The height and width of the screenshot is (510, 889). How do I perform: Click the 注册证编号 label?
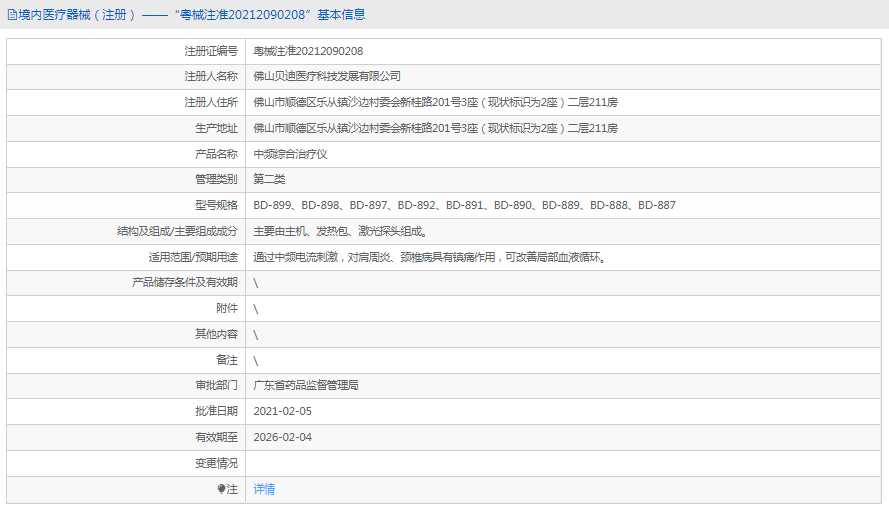pos(211,51)
